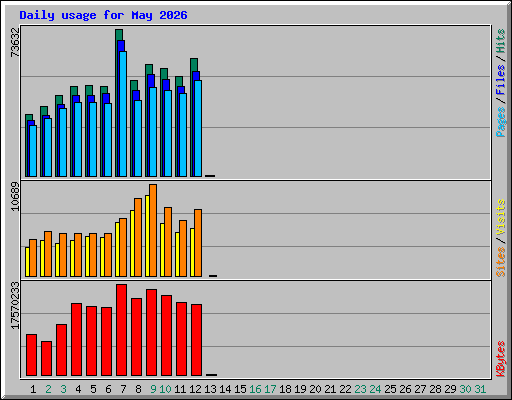Viewport: 512px width, 400px height.
Task: Click day label 28 on x-axis
Action: 435,389
